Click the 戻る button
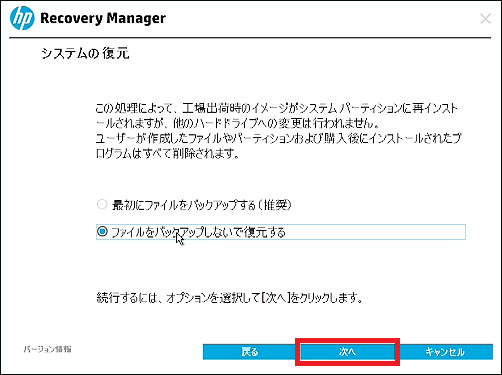The width and height of the screenshot is (502, 375). (249, 352)
